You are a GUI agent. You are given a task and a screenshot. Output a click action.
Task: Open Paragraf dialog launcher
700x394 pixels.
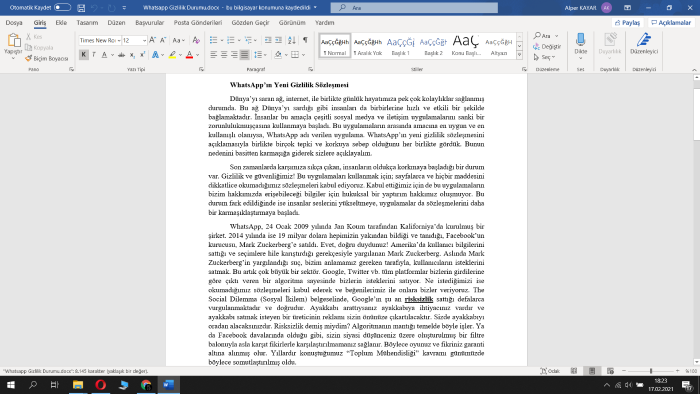pos(310,70)
